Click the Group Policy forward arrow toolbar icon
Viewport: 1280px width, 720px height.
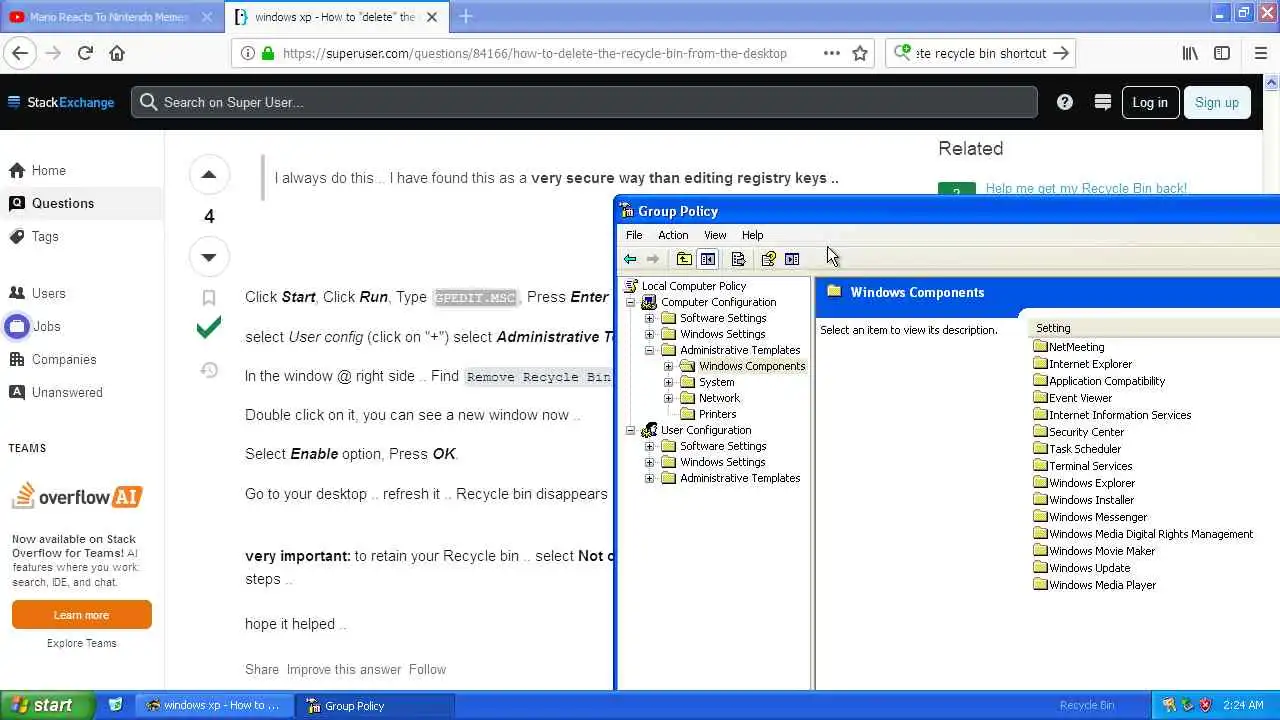click(x=653, y=259)
